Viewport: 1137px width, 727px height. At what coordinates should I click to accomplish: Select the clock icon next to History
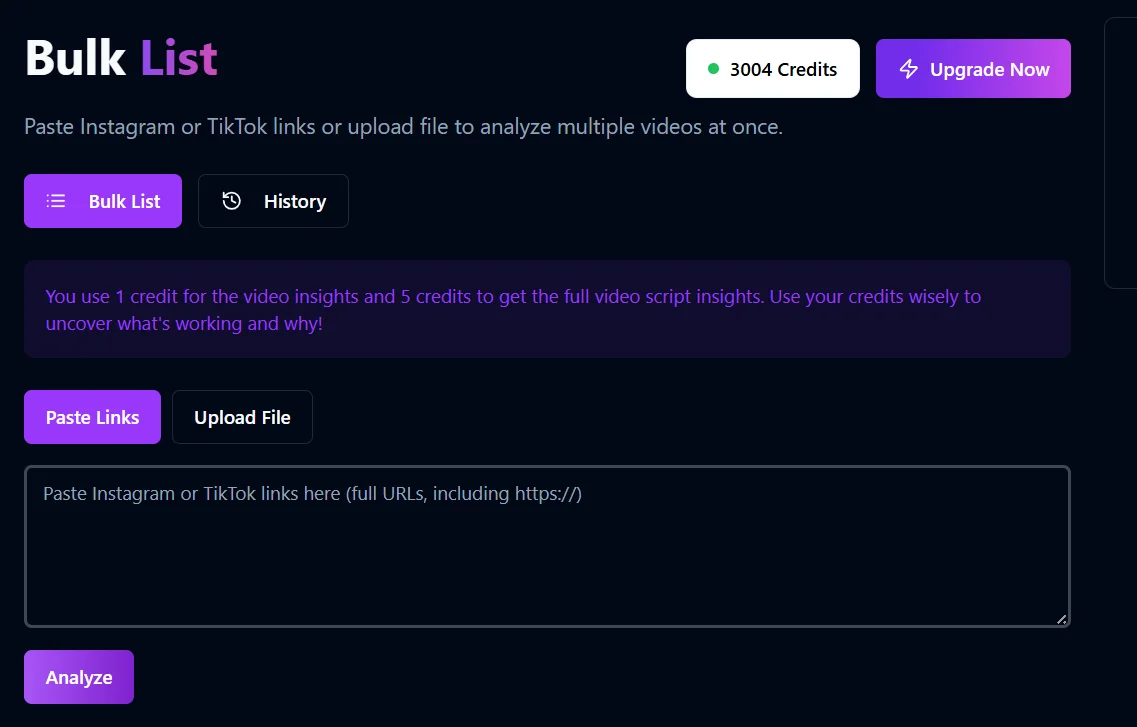232,200
